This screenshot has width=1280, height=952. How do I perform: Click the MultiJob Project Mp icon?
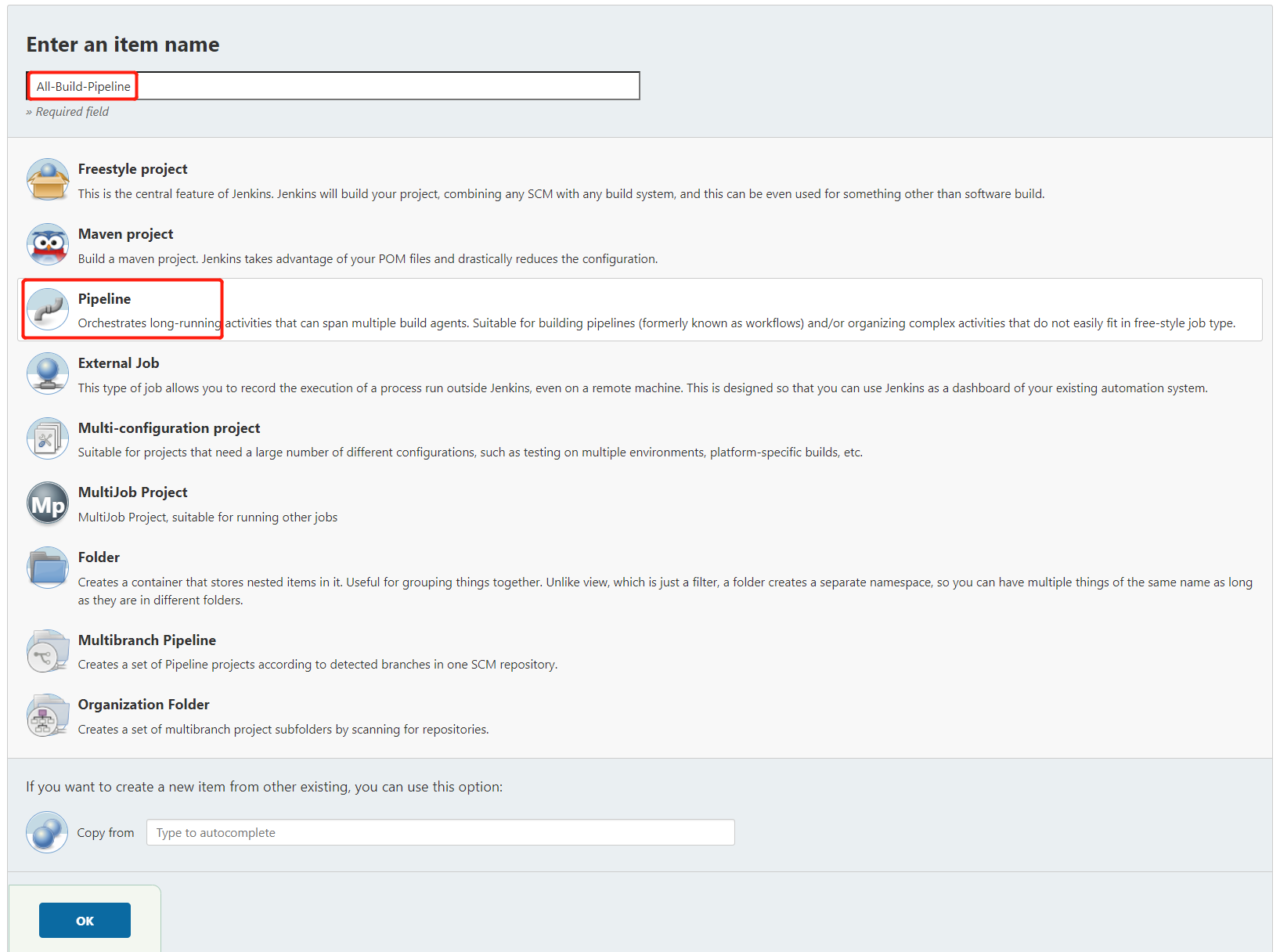click(x=48, y=503)
